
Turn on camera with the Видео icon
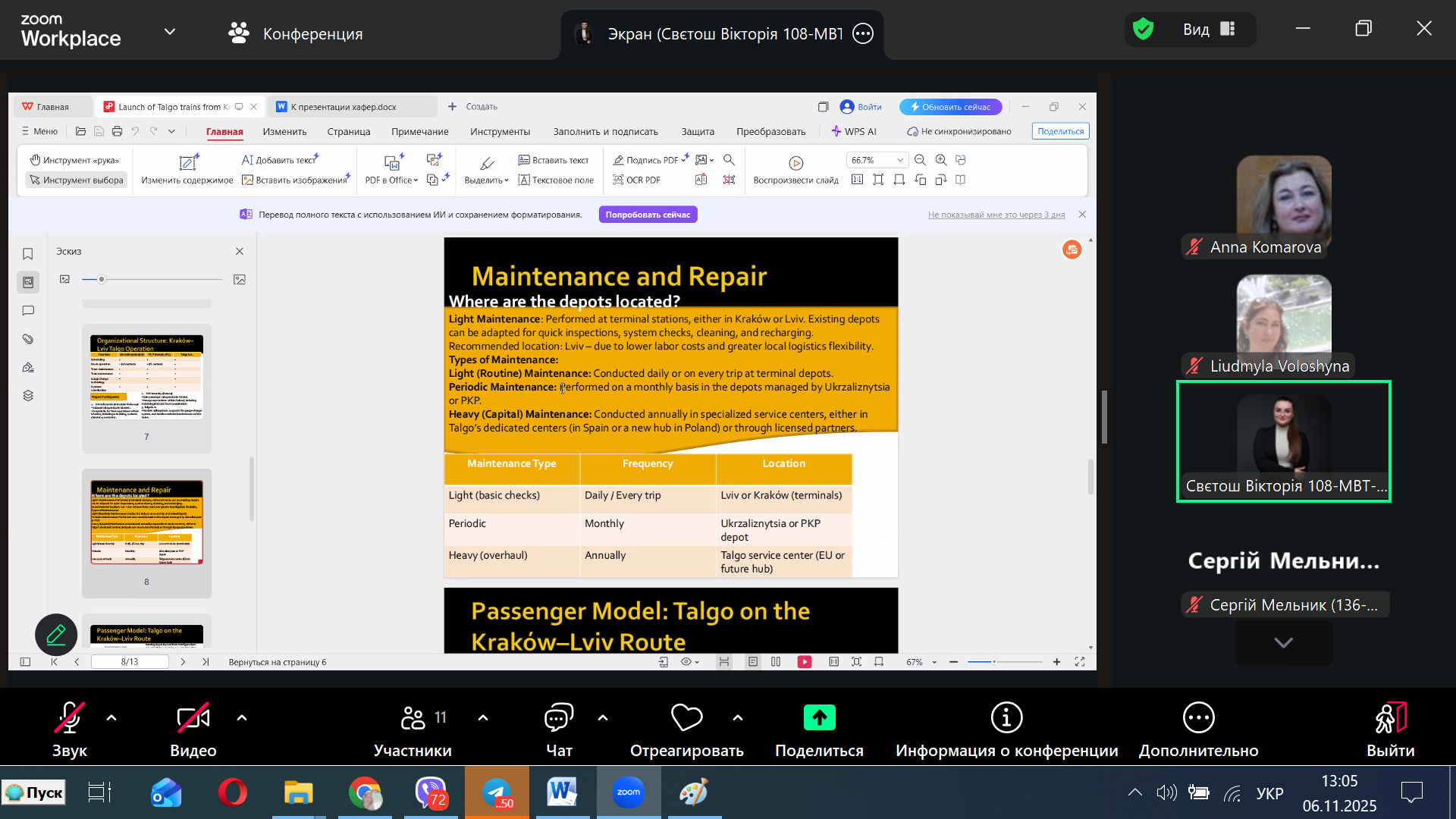[x=193, y=717]
